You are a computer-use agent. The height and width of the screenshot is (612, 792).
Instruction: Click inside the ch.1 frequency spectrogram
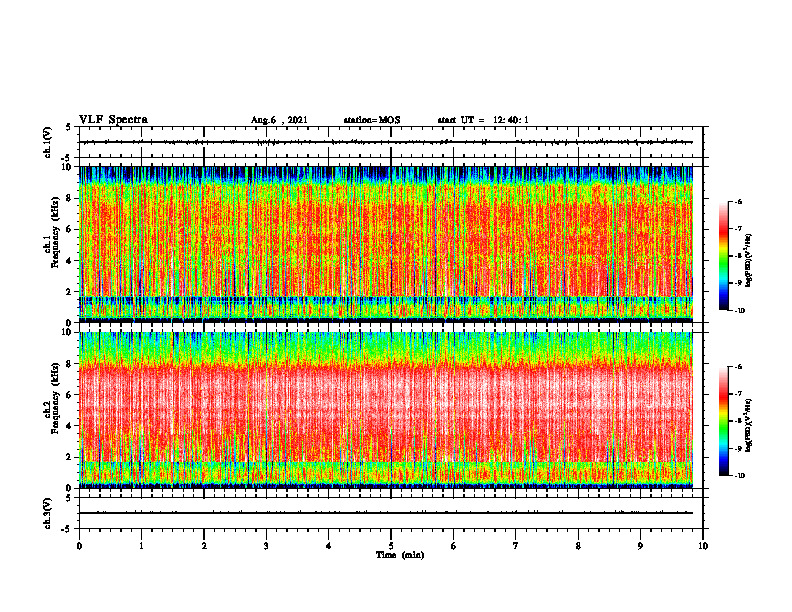pyautogui.click(x=386, y=244)
